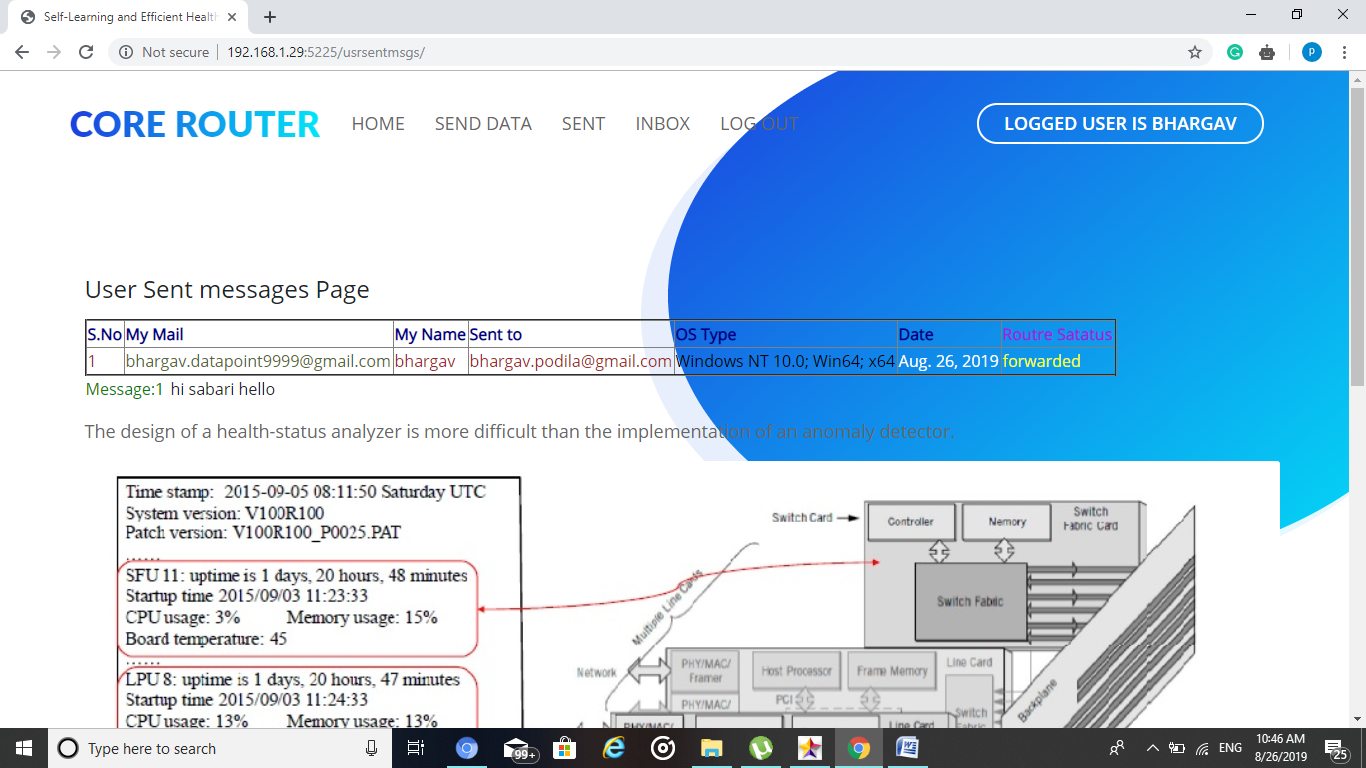Click the browser forward arrow
1366x768 pixels.
[54, 52]
